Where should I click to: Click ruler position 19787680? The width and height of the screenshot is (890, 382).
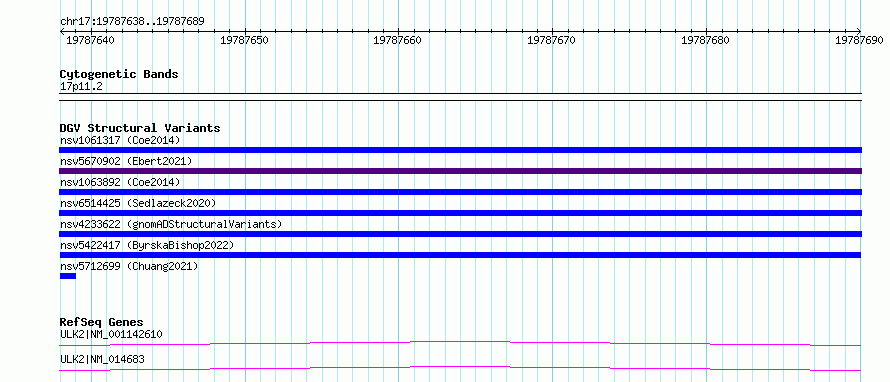[x=705, y=40]
